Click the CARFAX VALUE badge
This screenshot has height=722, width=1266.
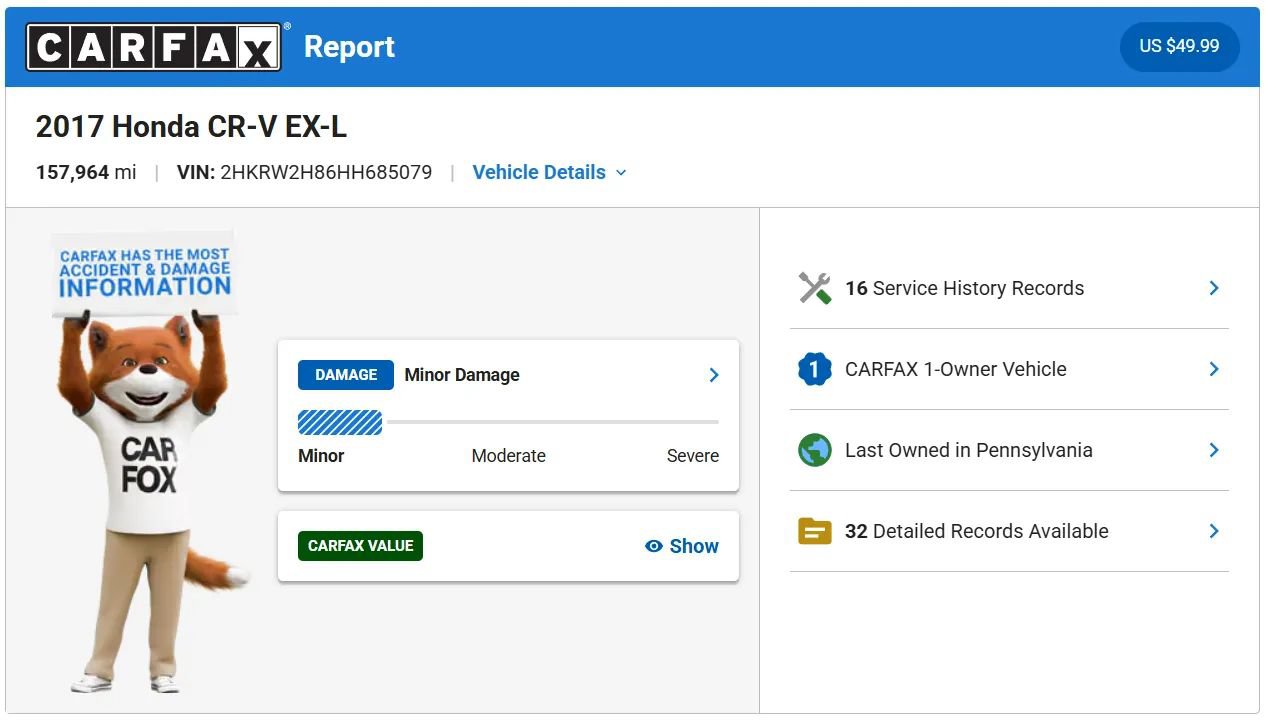tap(360, 546)
